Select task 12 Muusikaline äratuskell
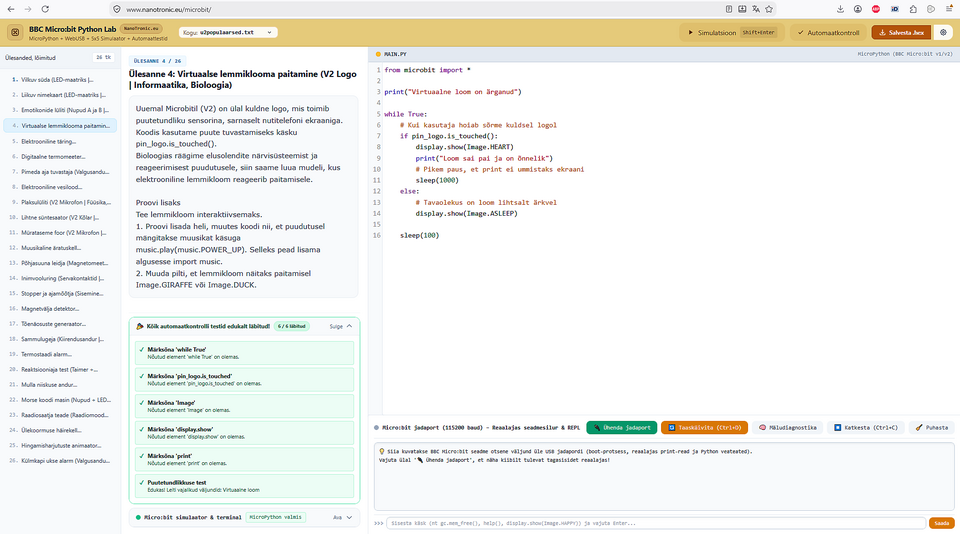 point(60,248)
